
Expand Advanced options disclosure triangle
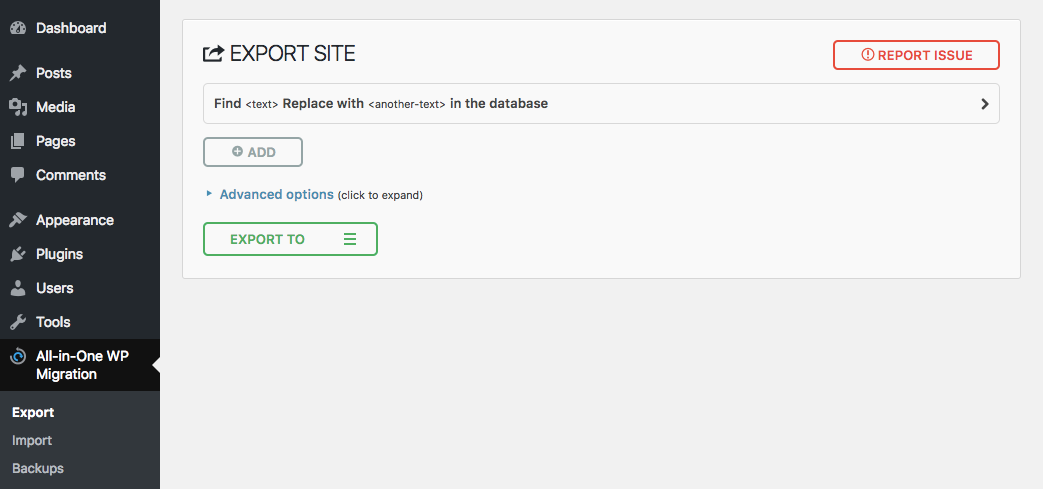pyautogui.click(x=209, y=194)
